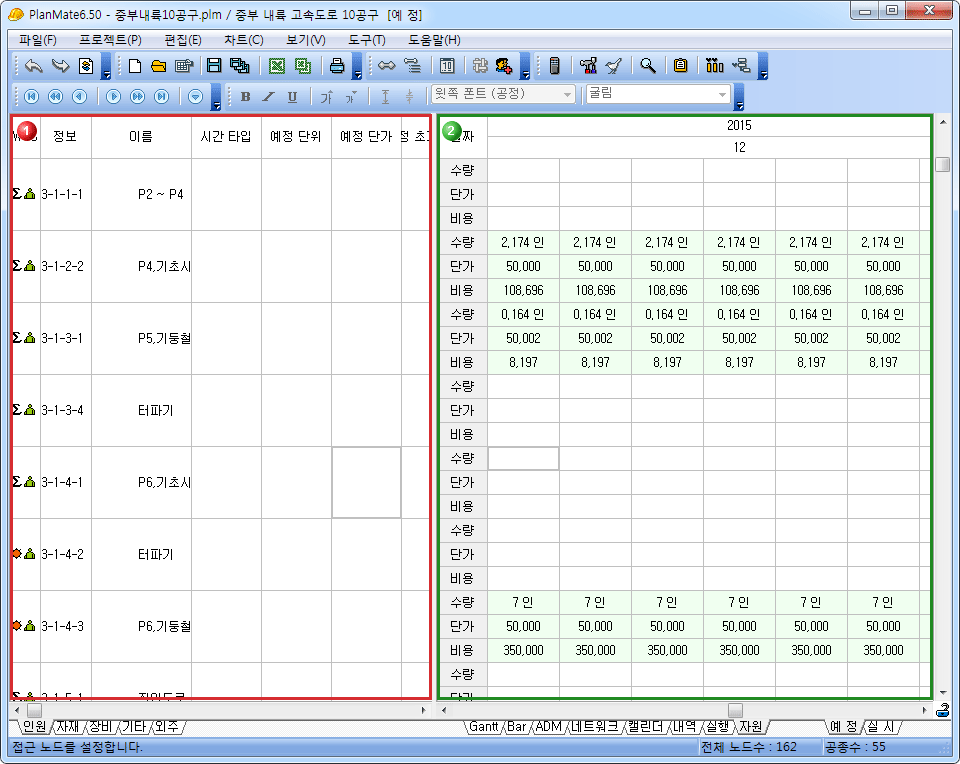Click the empty 수량 cell for 3-1-4-1

coord(523,458)
